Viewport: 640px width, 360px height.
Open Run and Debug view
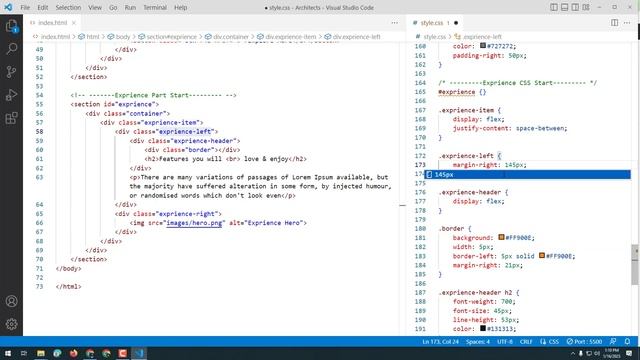coord(11,95)
